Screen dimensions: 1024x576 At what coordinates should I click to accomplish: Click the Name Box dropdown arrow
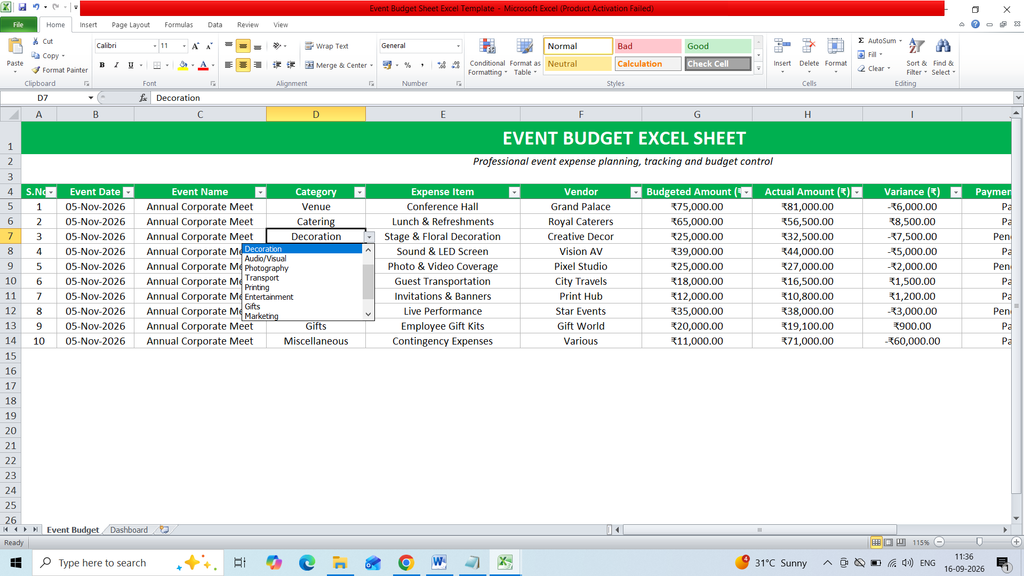pyautogui.click(x=91, y=98)
